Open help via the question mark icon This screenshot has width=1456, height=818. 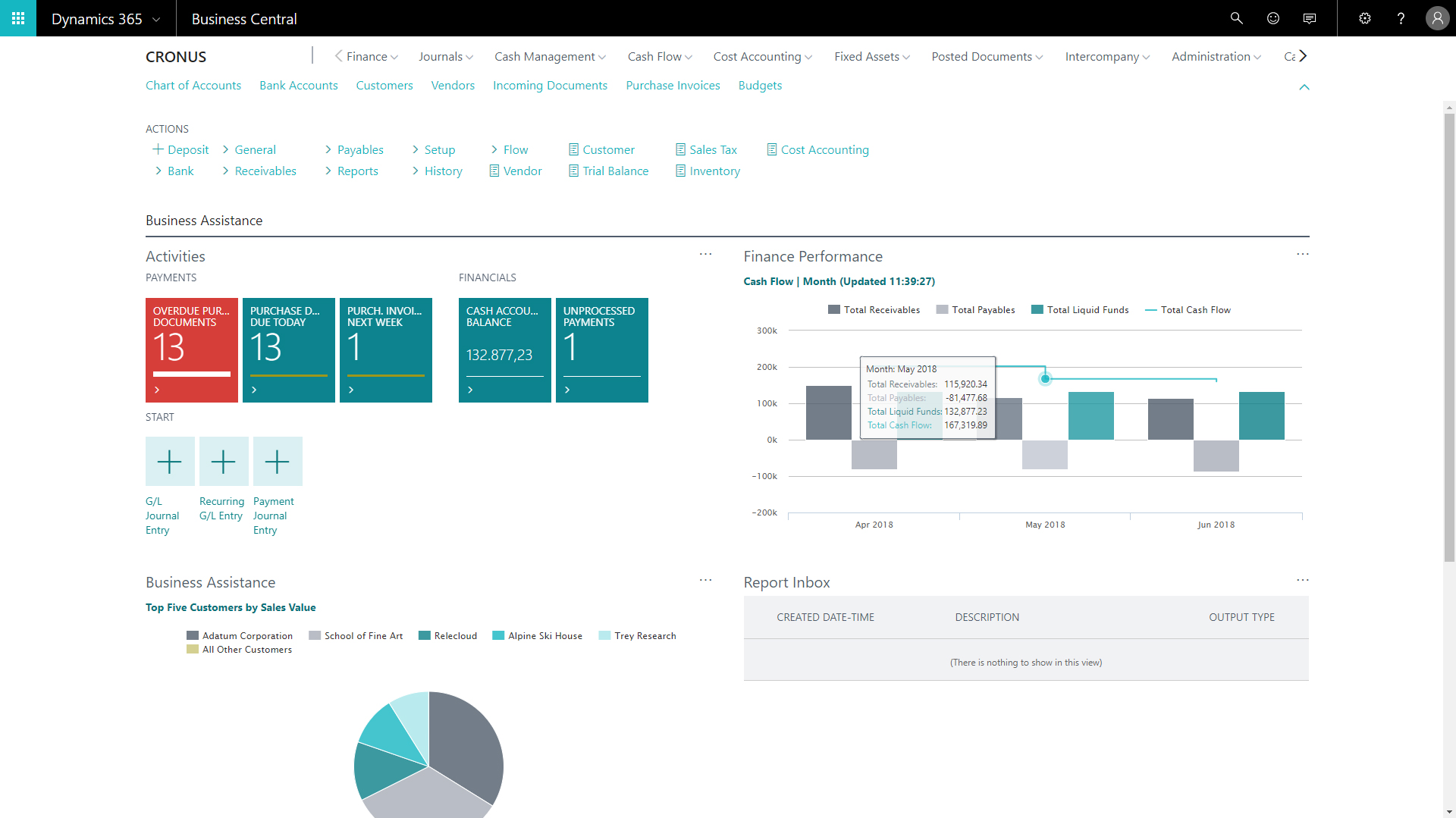(1401, 18)
